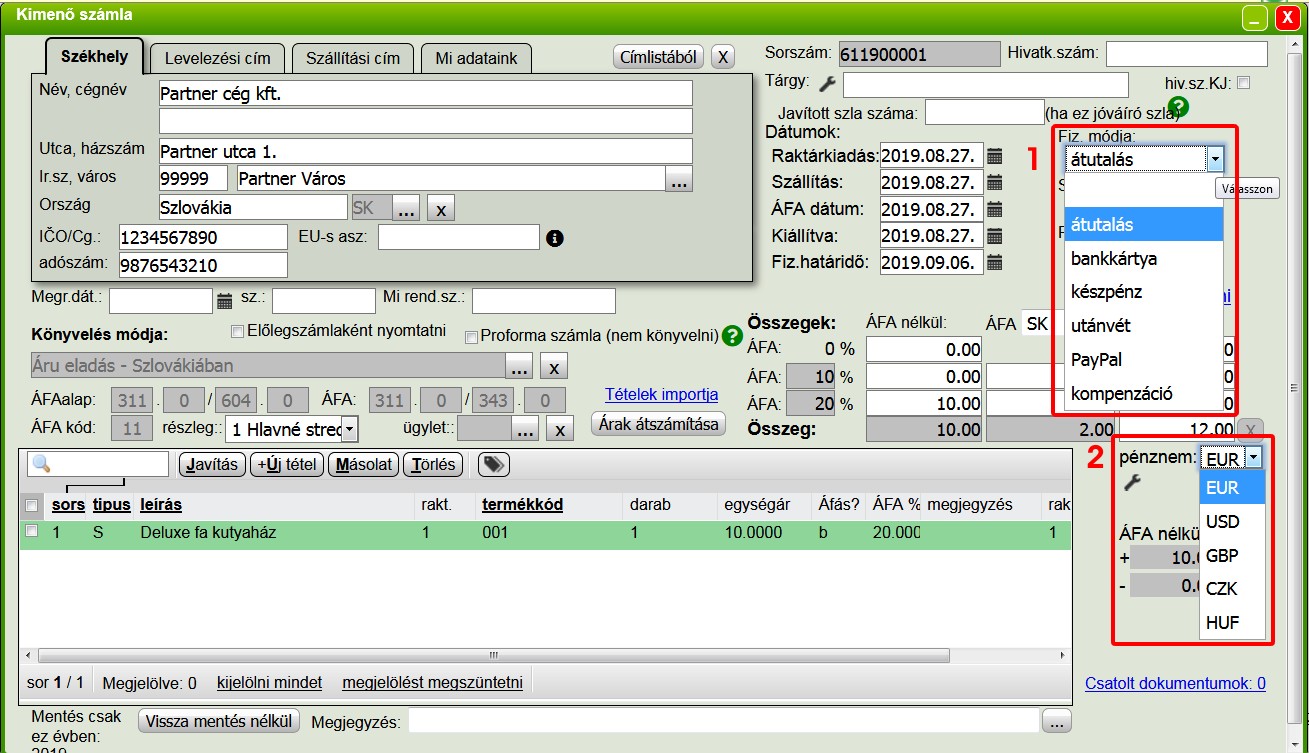This screenshot has width=1309, height=753.
Task: Open the Szállítási cím tab
Action: pyautogui.click(x=353, y=58)
